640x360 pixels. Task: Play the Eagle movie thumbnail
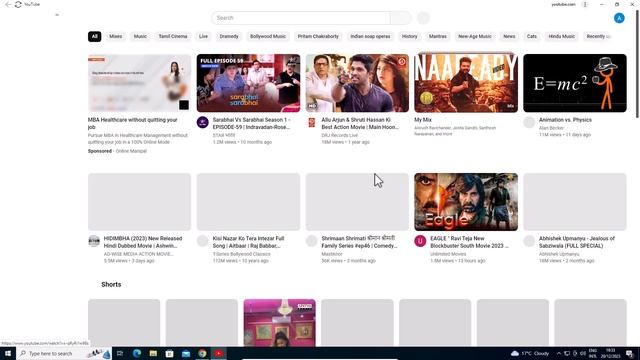[466, 202]
